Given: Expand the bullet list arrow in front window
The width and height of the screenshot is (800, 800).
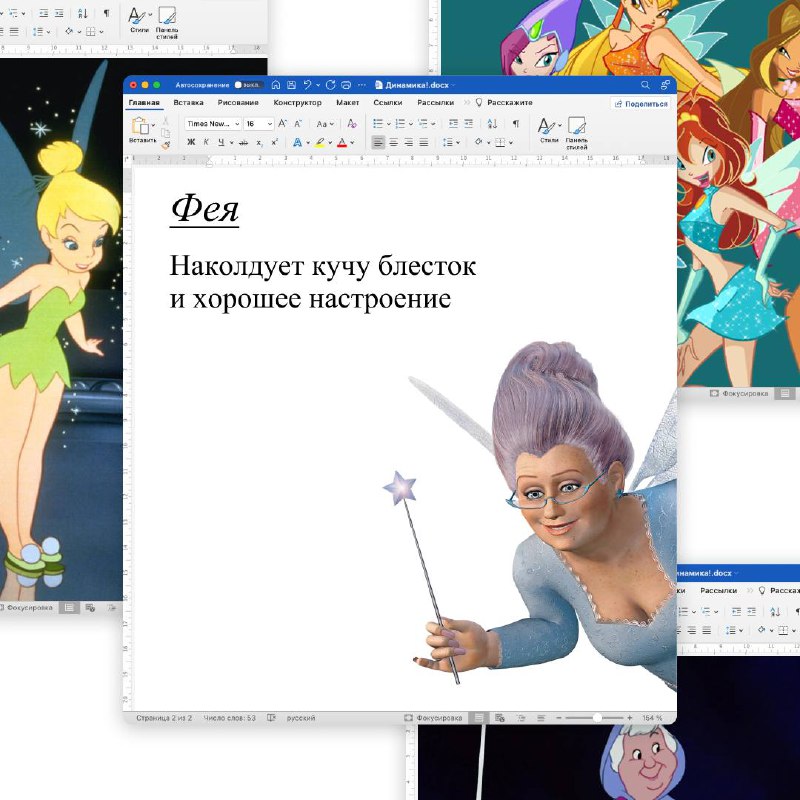Looking at the screenshot, I should 388,124.
